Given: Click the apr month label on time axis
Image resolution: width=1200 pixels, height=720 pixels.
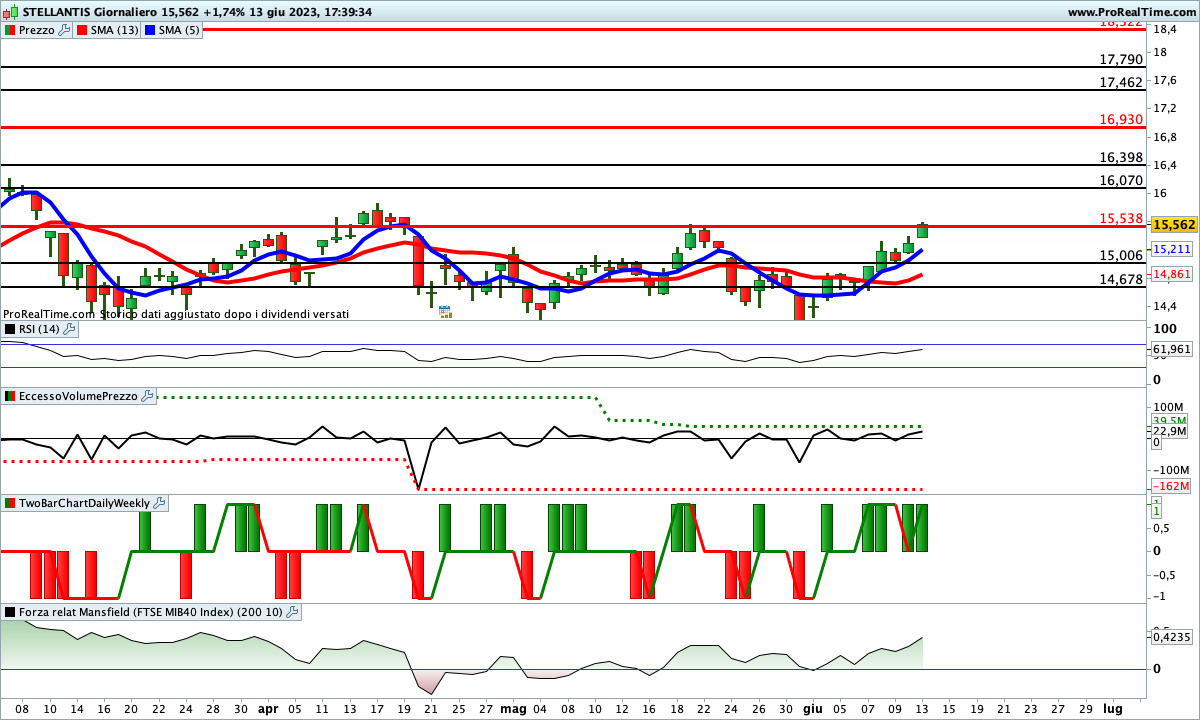Looking at the screenshot, I should 268,708.
